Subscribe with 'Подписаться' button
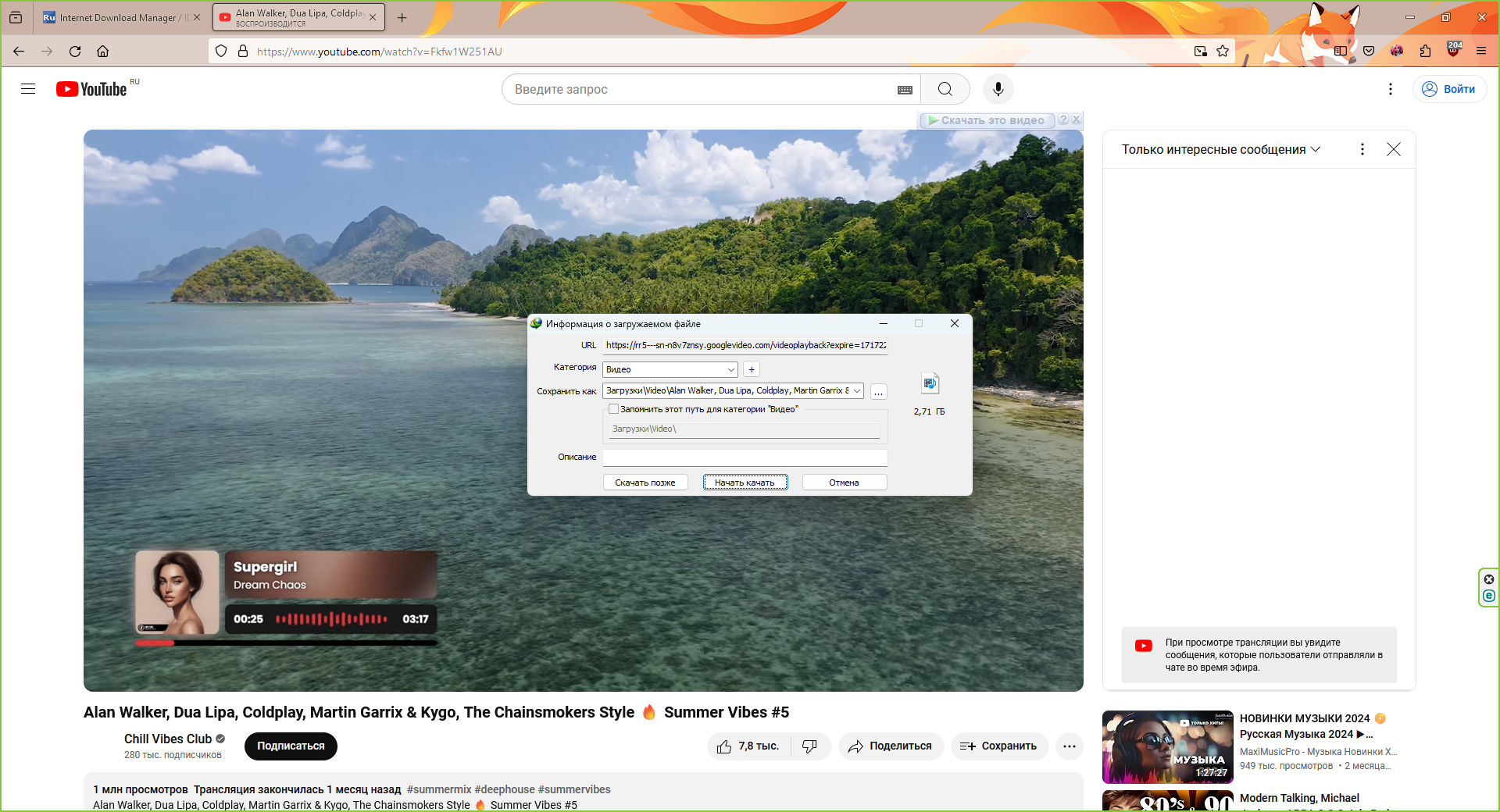 [x=291, y=746]
